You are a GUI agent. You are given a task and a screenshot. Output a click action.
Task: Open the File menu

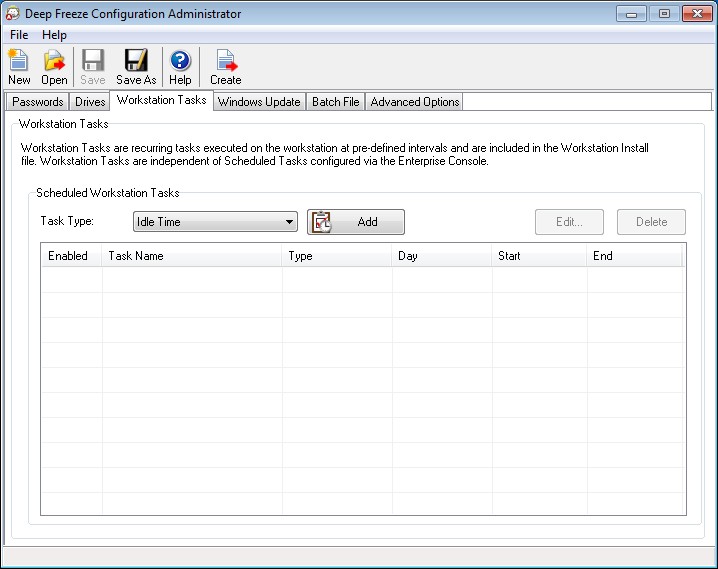pos(19,35)
